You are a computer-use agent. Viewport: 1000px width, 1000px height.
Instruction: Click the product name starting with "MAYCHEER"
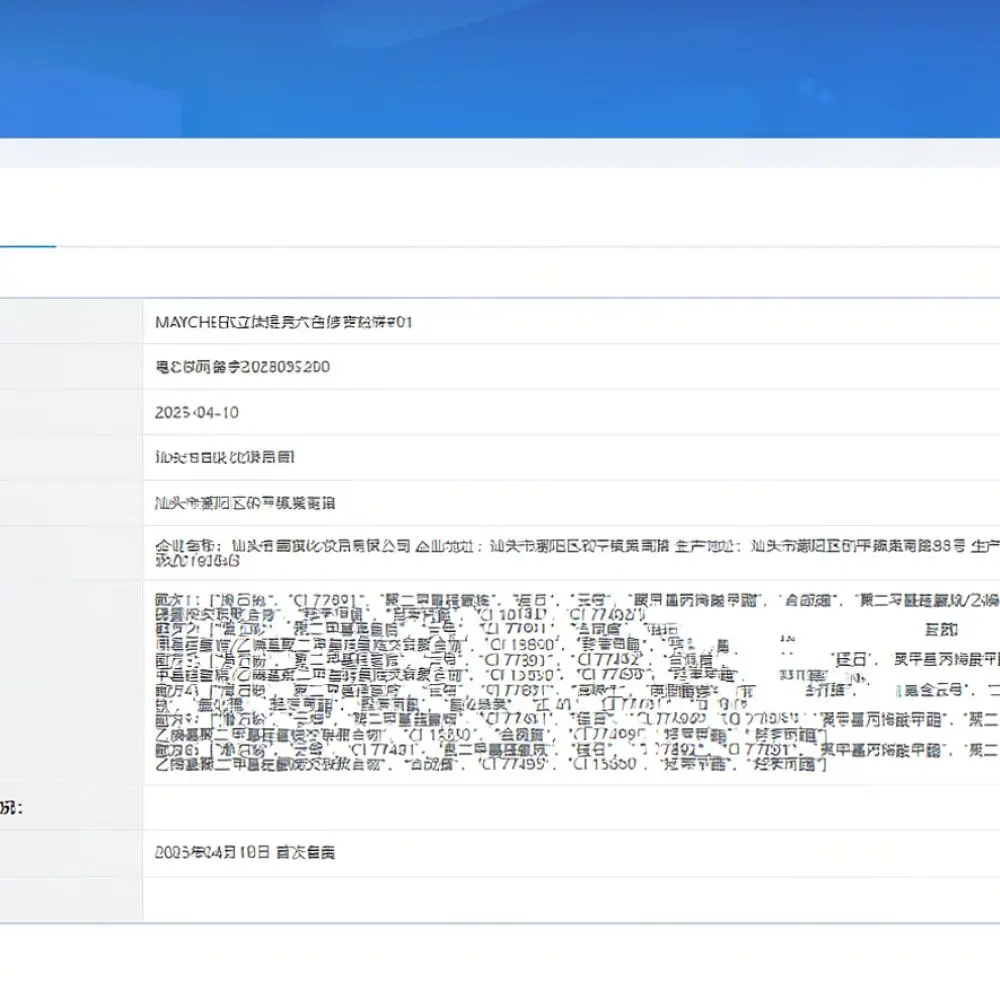tap(284, 322)
